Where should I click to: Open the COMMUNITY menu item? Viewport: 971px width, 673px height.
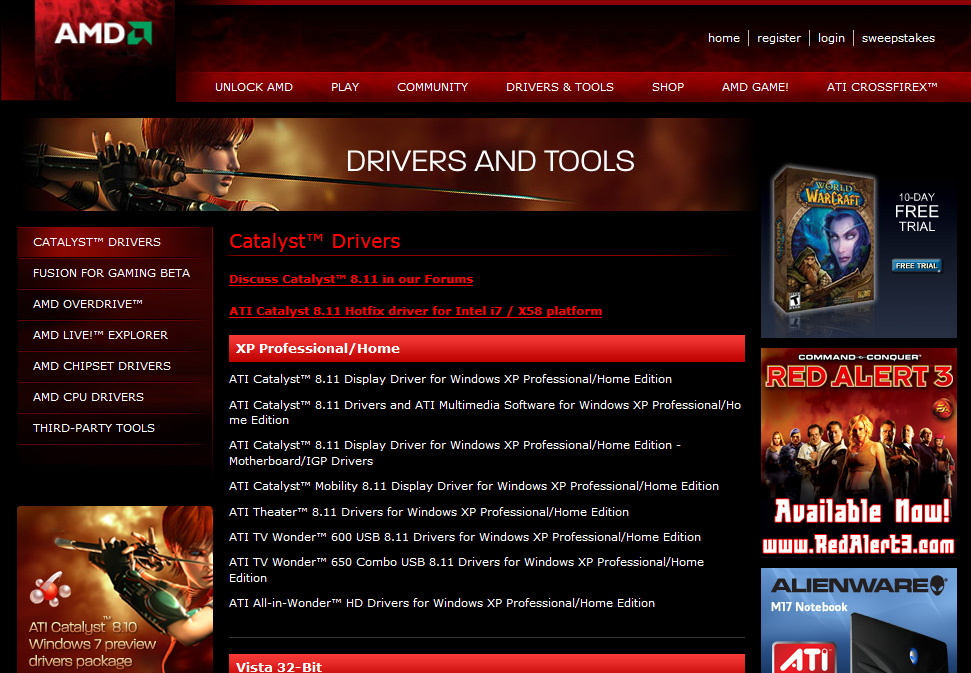[432, 87]
